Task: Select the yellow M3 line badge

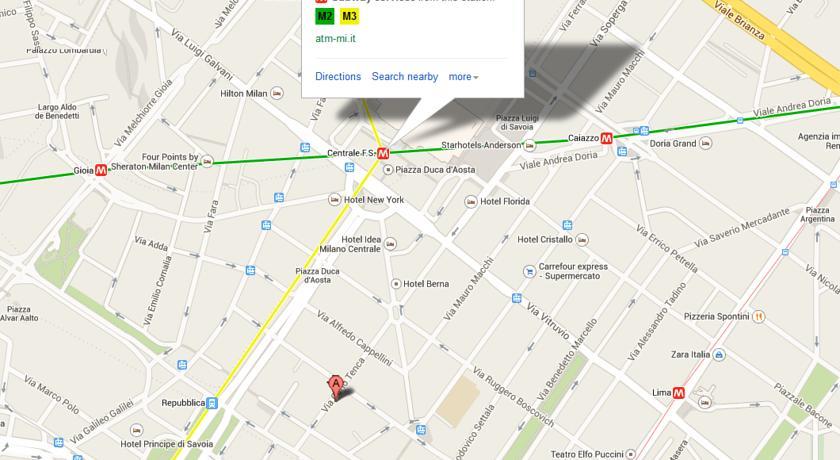Action: pos(349,16)
